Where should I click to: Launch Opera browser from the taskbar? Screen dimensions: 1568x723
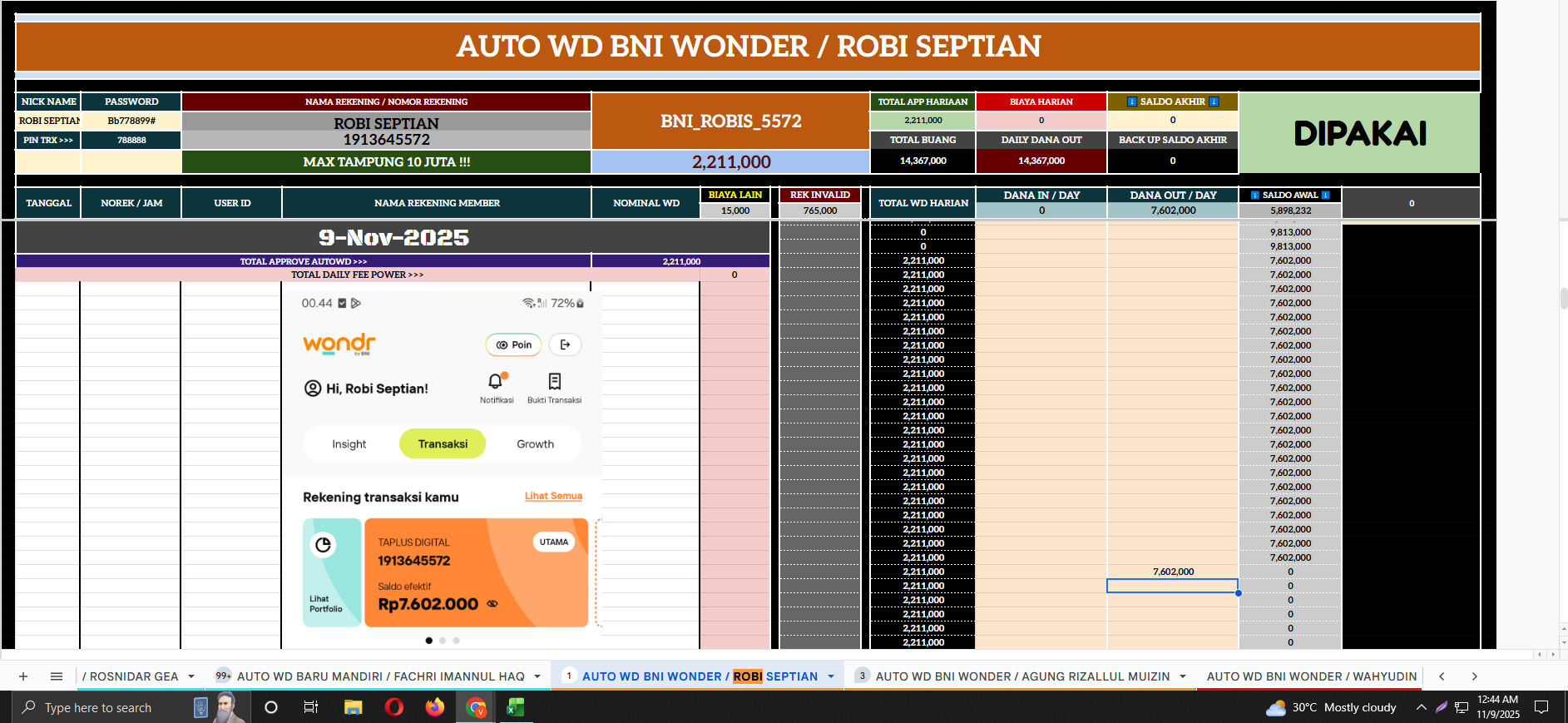[x=394, y=707]
